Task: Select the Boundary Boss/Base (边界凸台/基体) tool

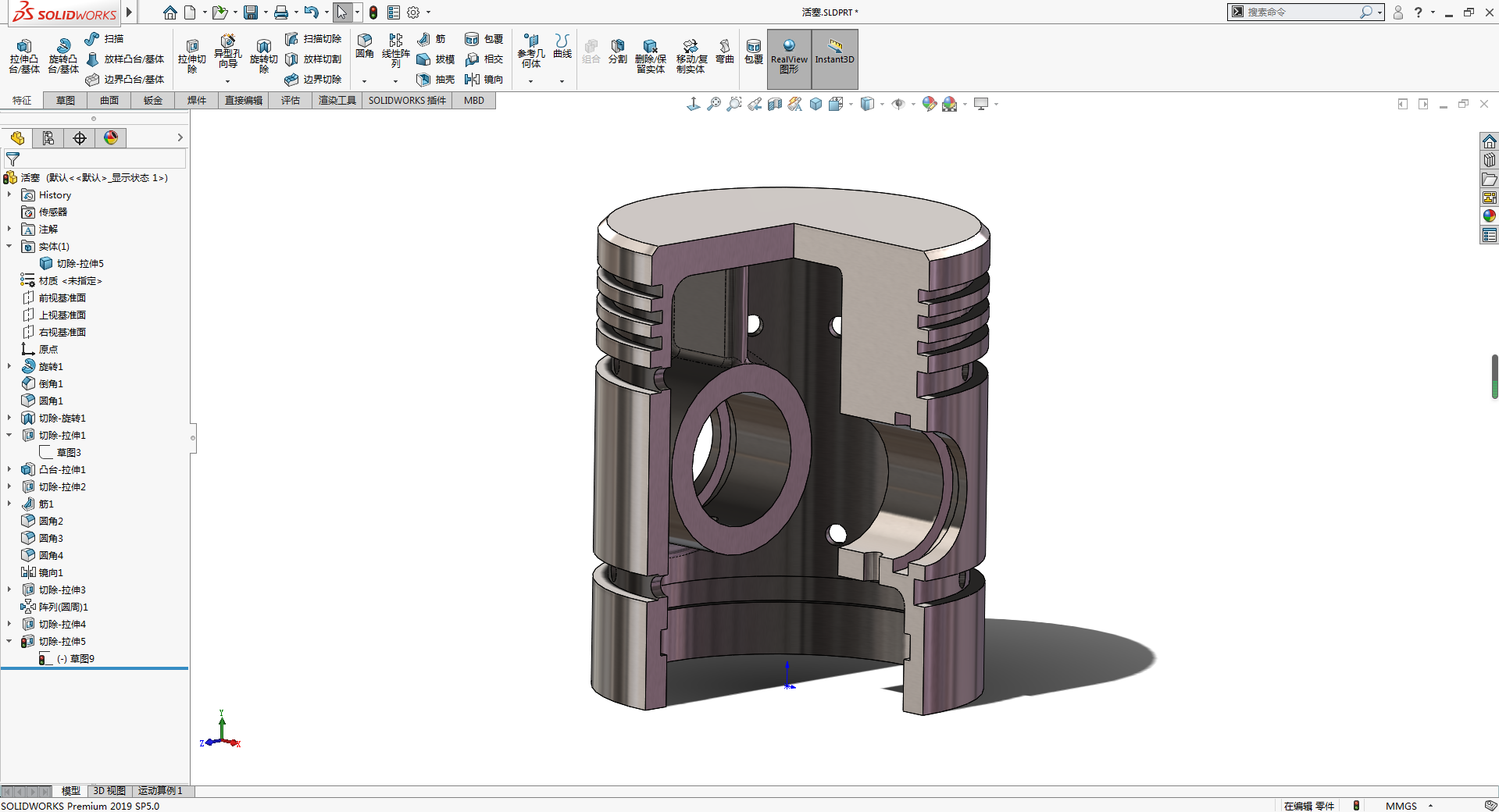Action: pos(125,79)
